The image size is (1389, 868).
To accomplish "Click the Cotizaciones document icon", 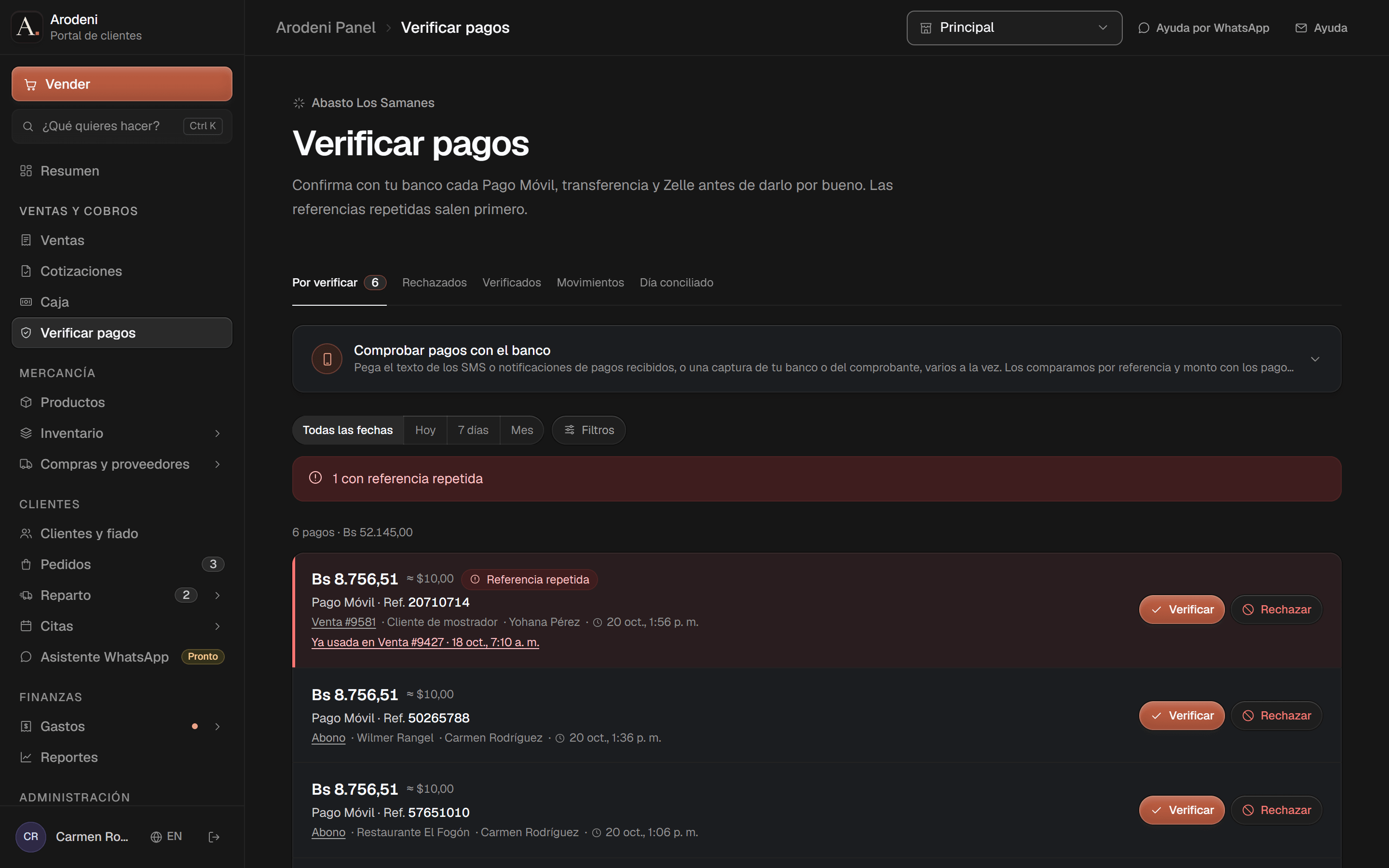I will pyautogui.click(x=26, y=271).
